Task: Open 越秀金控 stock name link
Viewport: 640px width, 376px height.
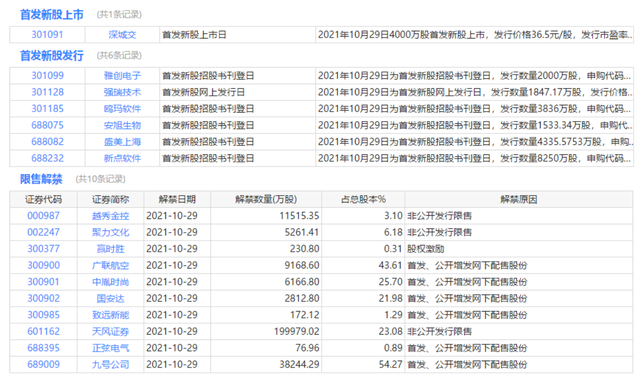Action: (110, 216)
